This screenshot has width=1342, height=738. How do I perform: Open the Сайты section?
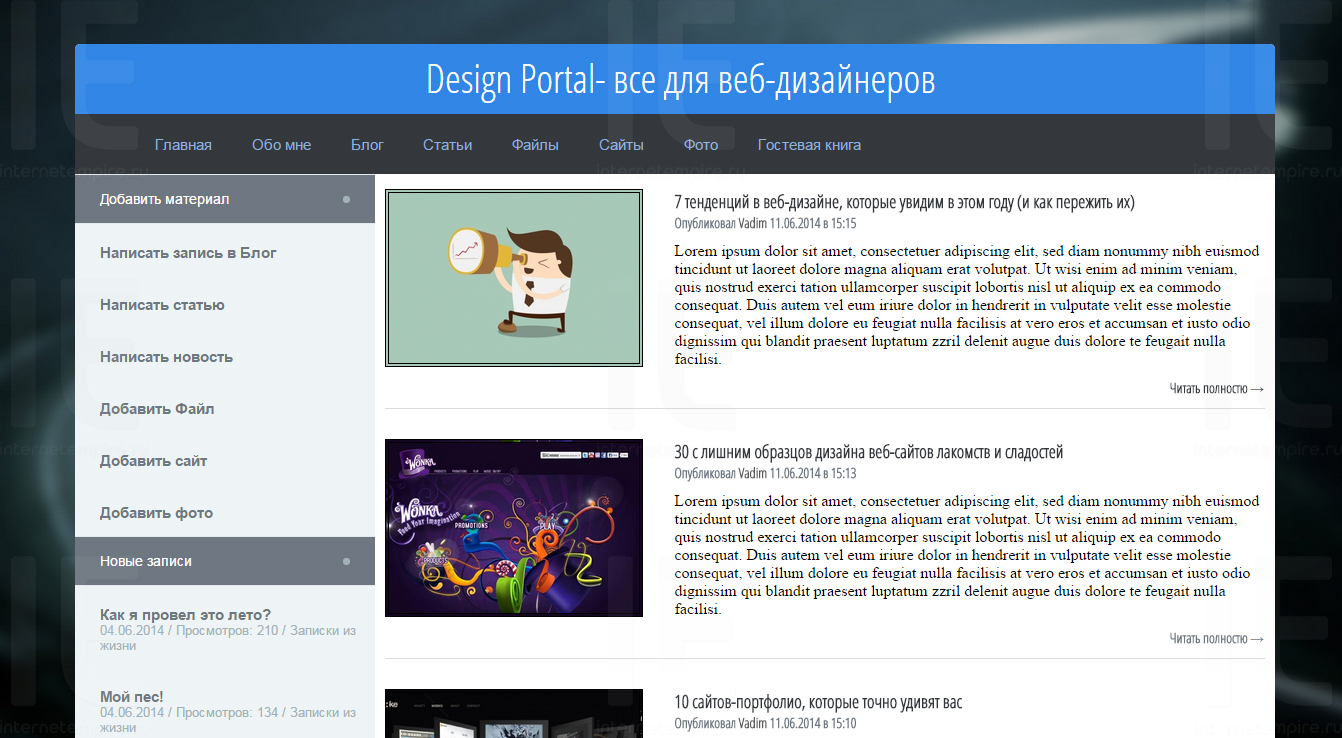click(x=621, y=145)
